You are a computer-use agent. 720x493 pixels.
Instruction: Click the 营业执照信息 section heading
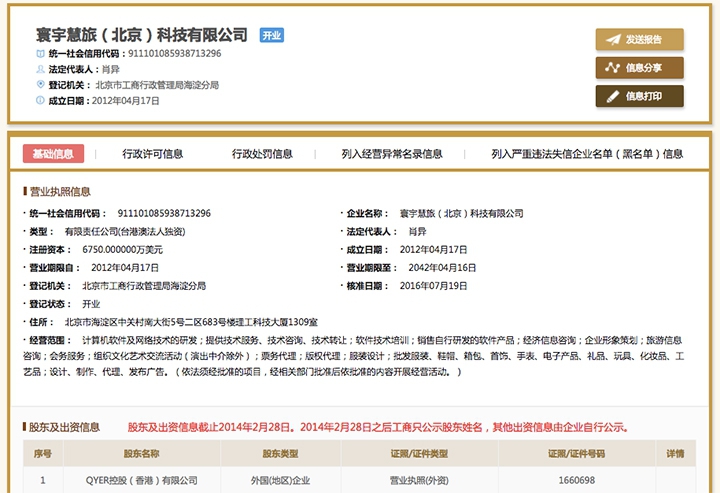(x=60, y=192)
